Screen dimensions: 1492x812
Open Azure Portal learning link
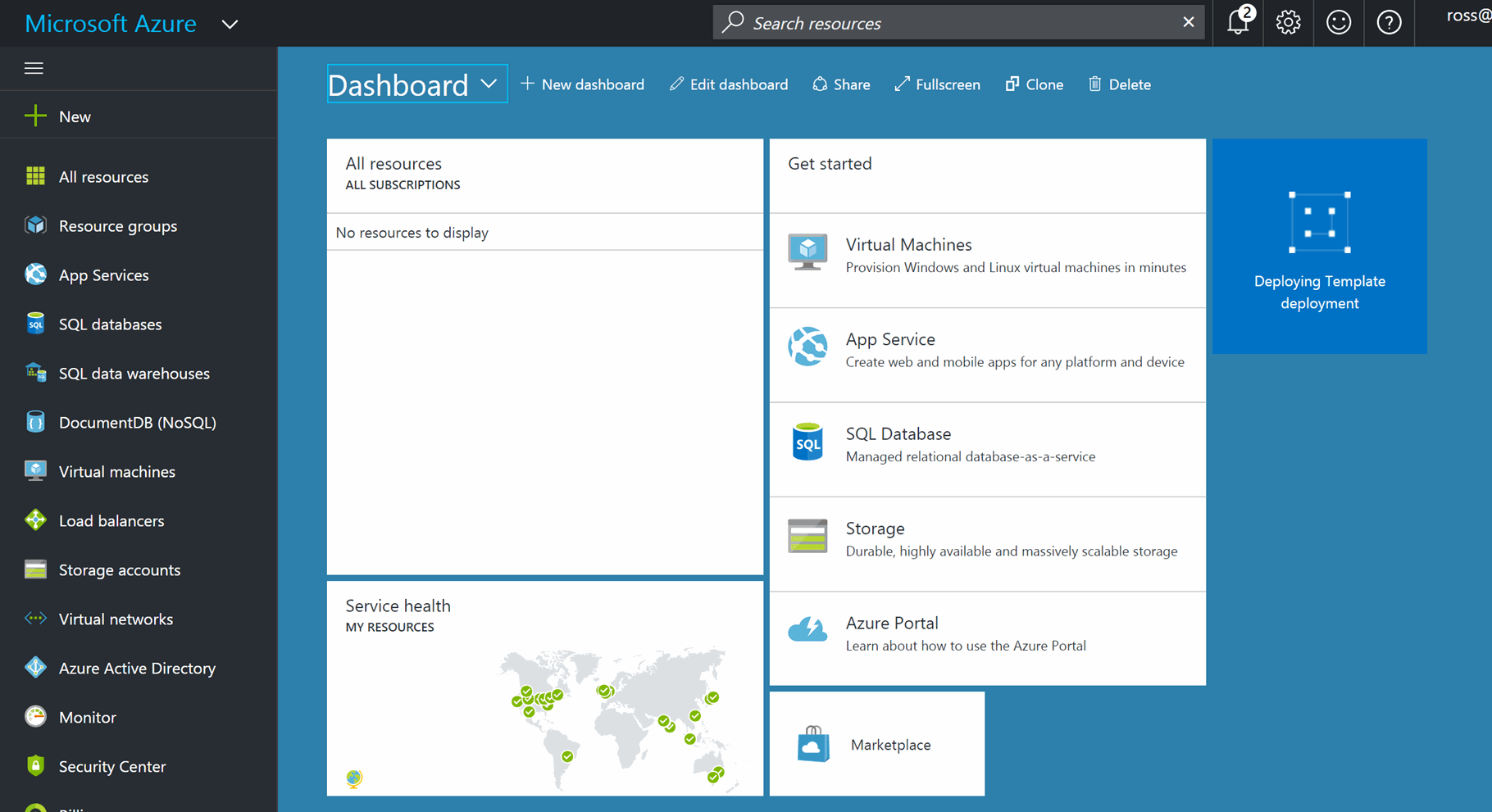click(x=987, y=638)
